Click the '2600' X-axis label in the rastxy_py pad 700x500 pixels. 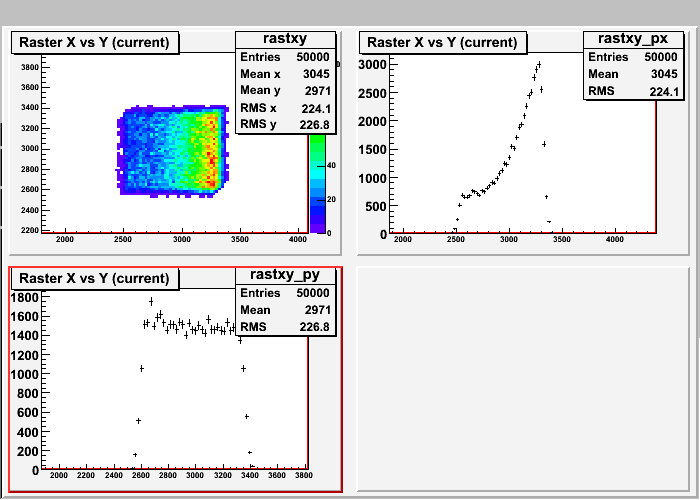click(141, 475)
